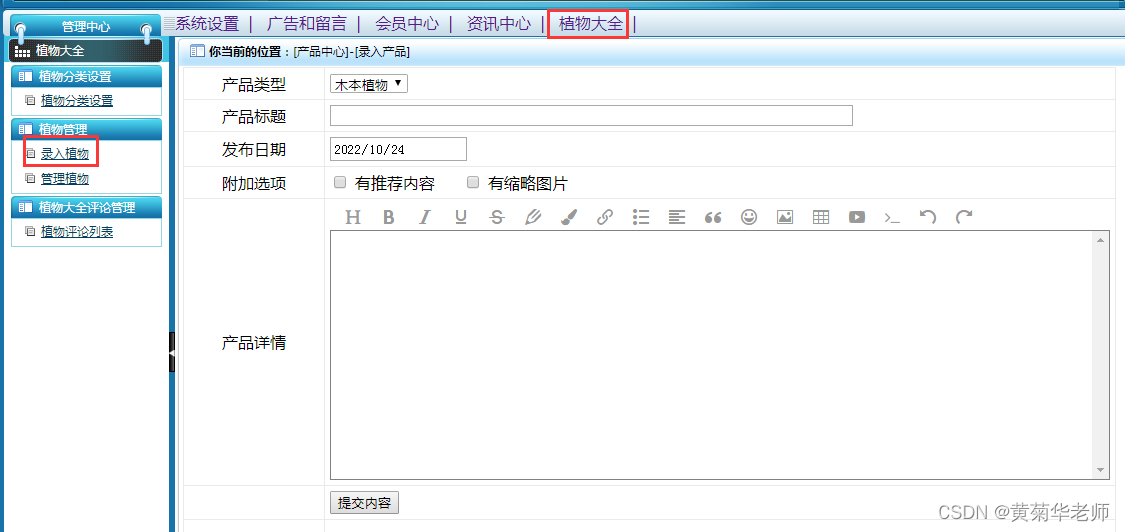Viewport: 1125px width, 532px height.
Task: Toggle Italic formatting in editor toolbar
Action: pos(425,217)
